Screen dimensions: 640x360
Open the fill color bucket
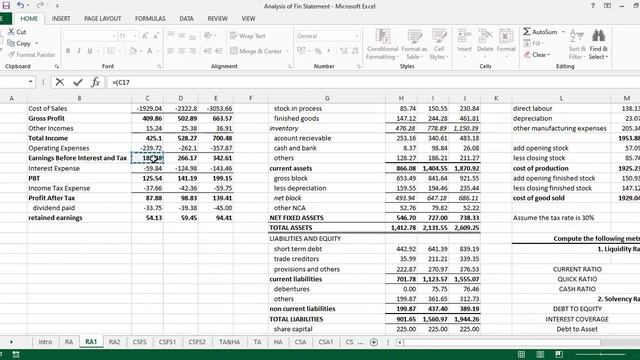click(133, 51)
